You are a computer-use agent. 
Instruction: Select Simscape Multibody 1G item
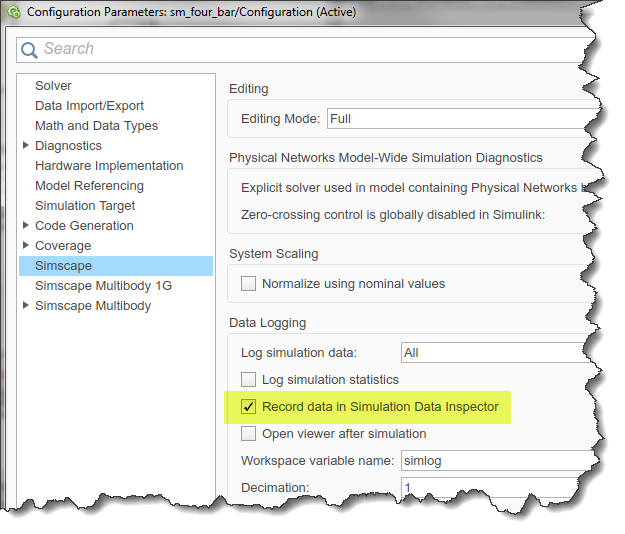coord(104,286)
